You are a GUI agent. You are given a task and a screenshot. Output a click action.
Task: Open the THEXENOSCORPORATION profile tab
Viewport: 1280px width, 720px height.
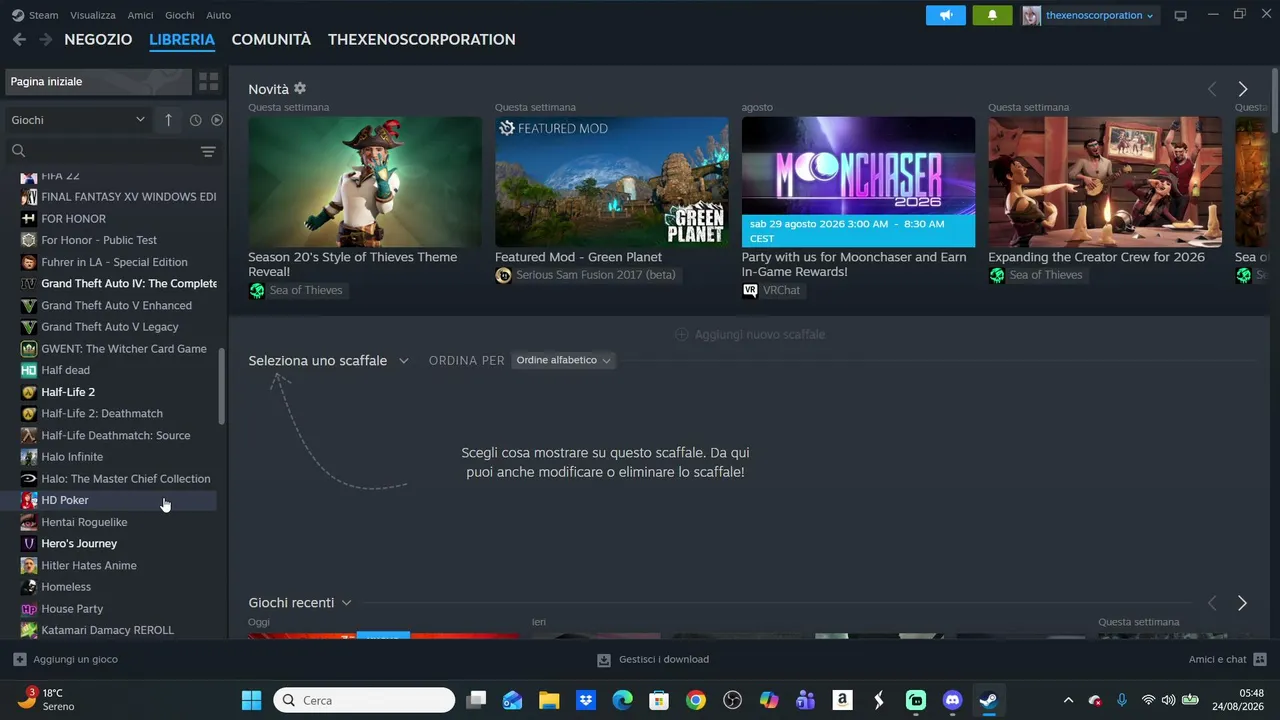(x=422, y=39)
